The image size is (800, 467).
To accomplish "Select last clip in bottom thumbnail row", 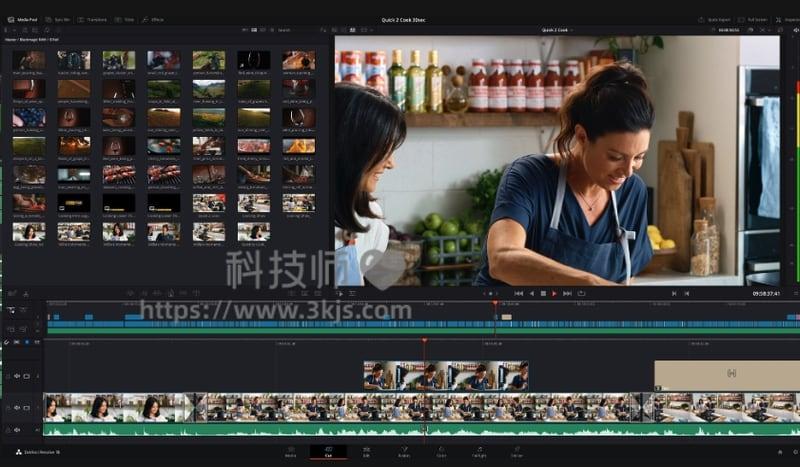I will pos(254,232).
